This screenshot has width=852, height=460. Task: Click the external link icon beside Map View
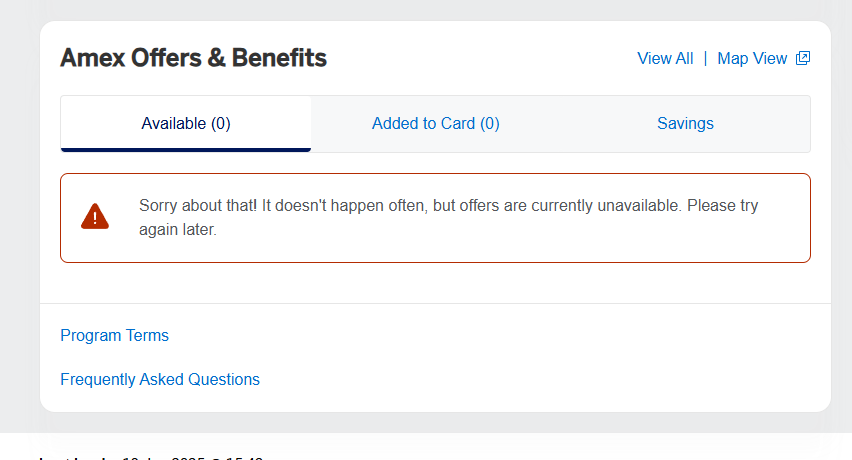pyautogui.click(x=802, y=59)
